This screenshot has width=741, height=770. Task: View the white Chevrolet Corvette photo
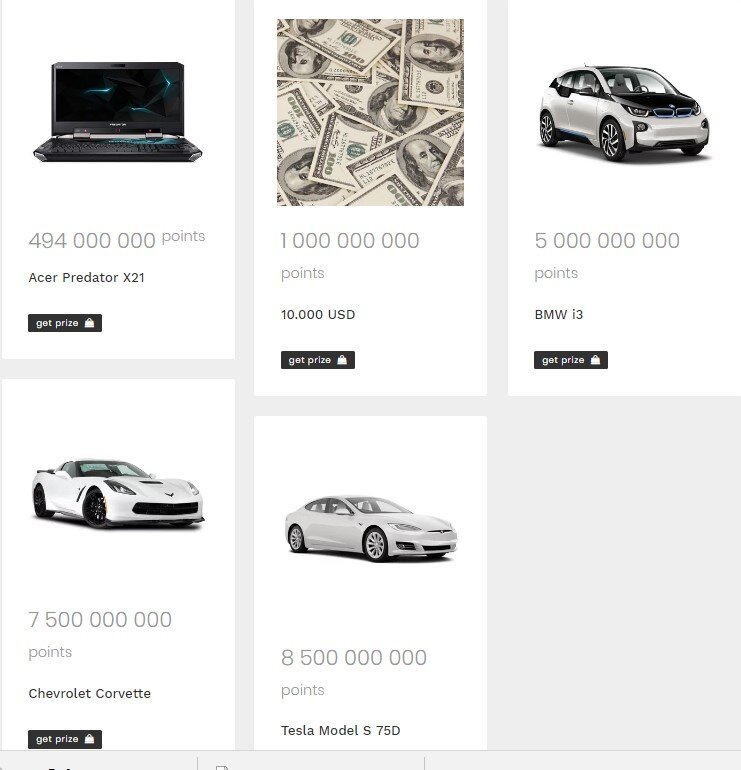(118, 494)
